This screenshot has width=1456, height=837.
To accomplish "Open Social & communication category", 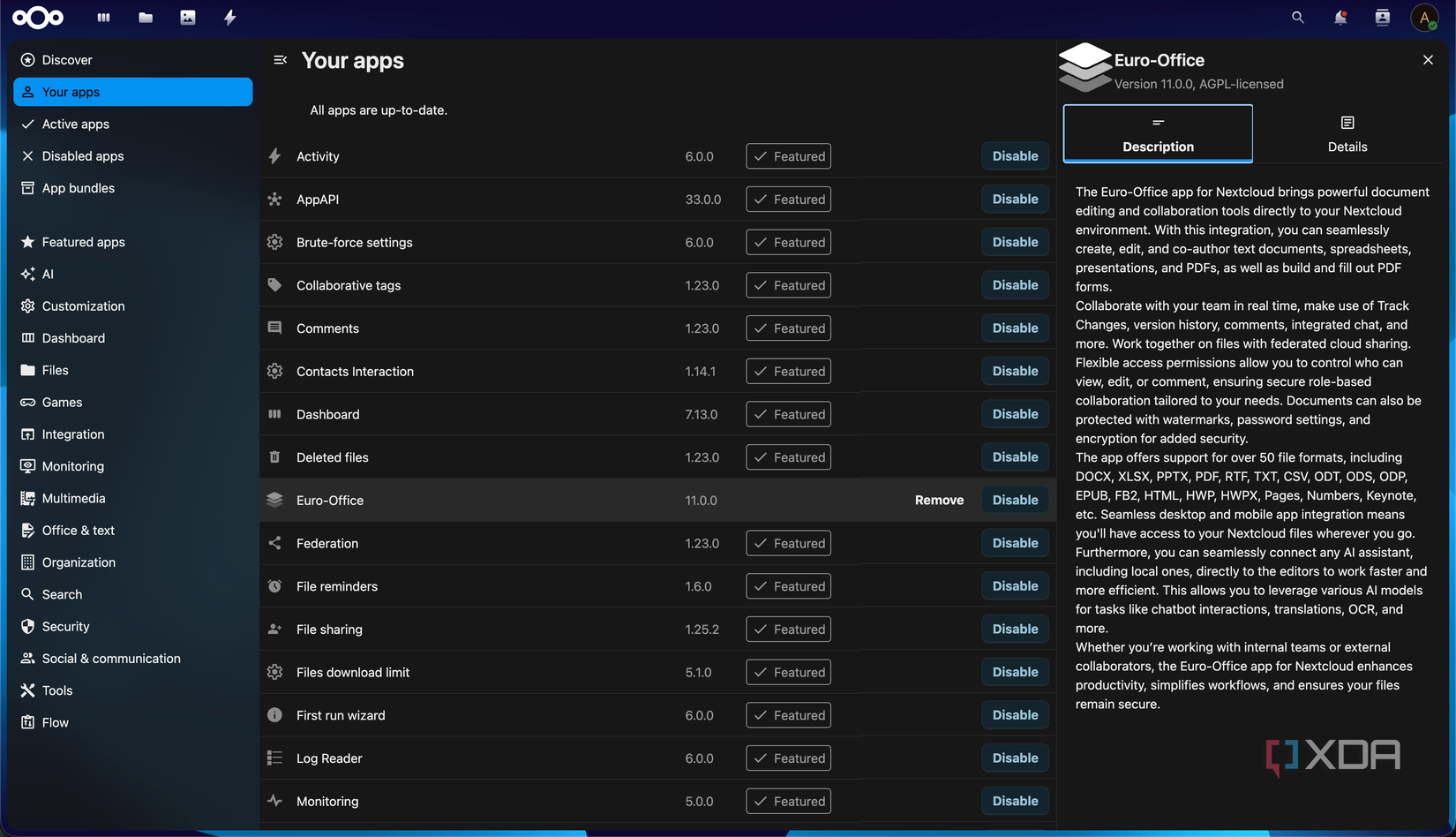I will click(133, 659).
